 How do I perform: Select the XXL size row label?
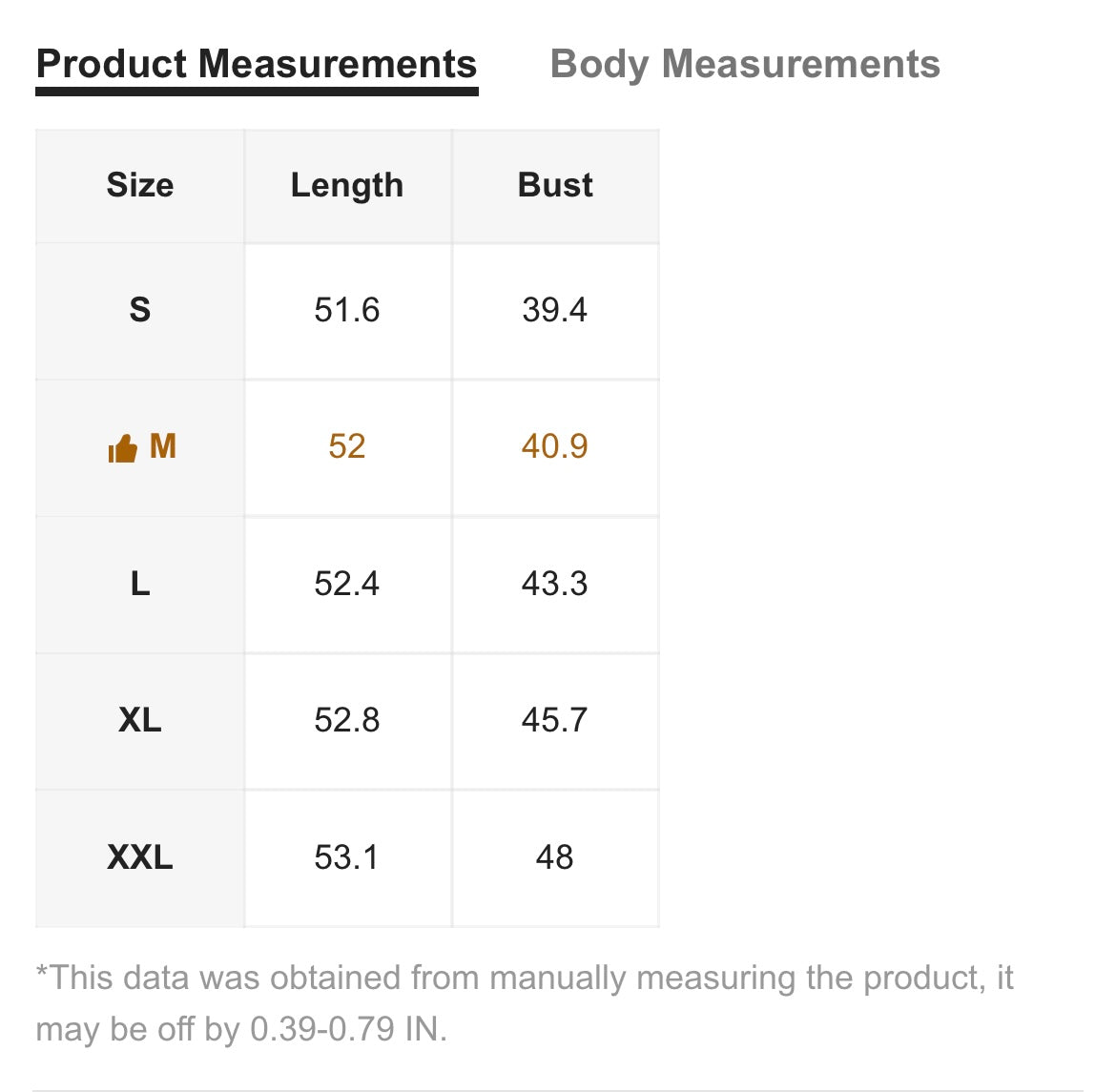coord(140,857)
